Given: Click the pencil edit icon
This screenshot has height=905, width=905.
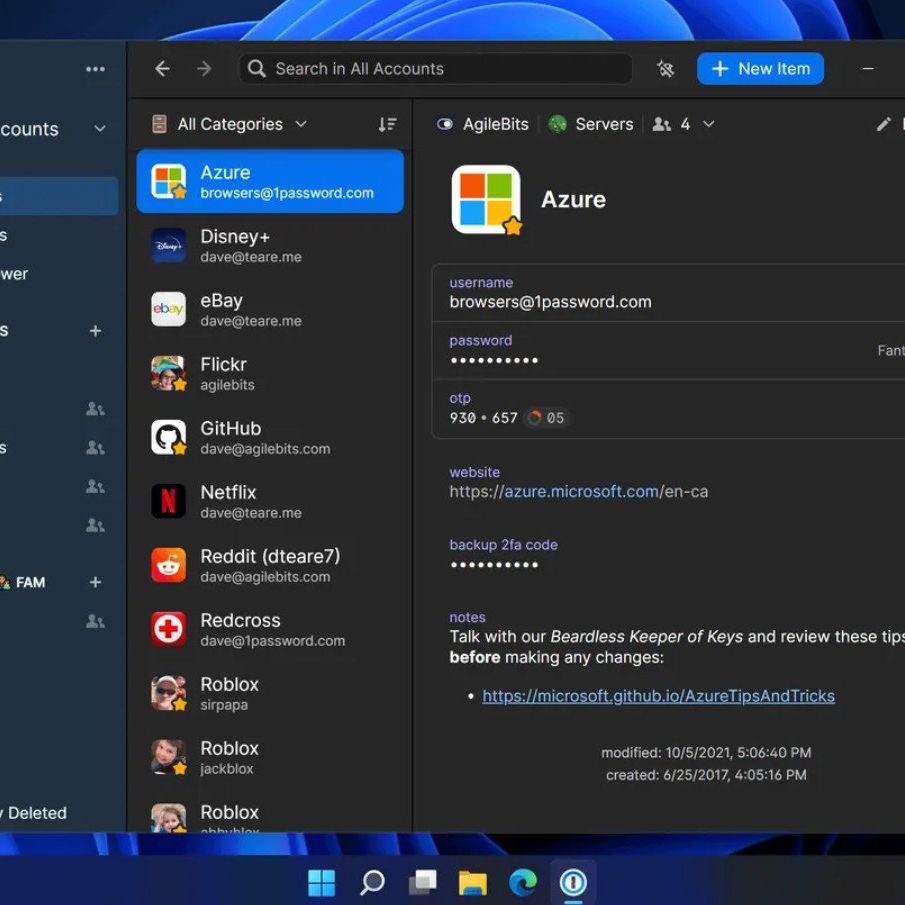Looking at the screenshot, I should (883, 125).
